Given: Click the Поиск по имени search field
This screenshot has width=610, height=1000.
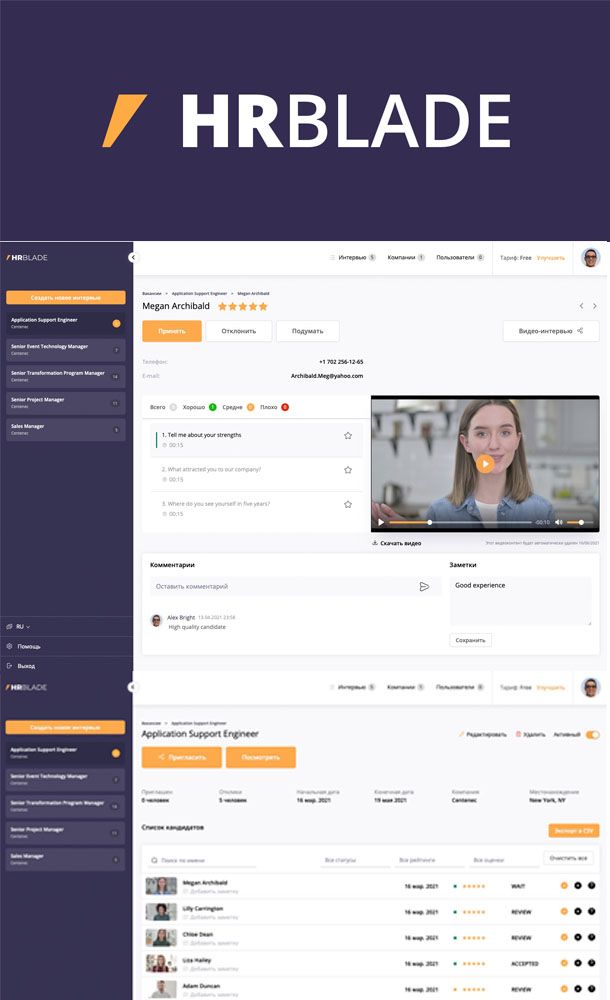Looking at the screenshot, I should pos(203,861).
